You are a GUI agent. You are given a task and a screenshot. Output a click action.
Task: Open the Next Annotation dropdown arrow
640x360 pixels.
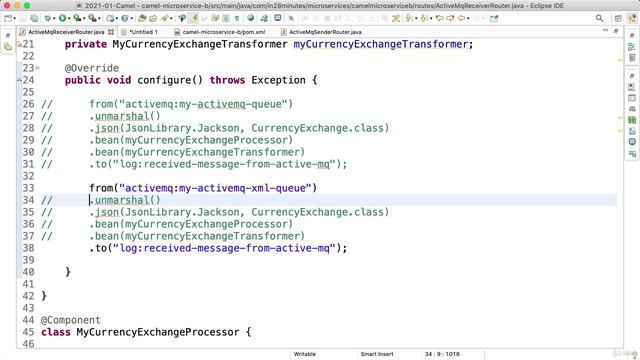[416, 18]
